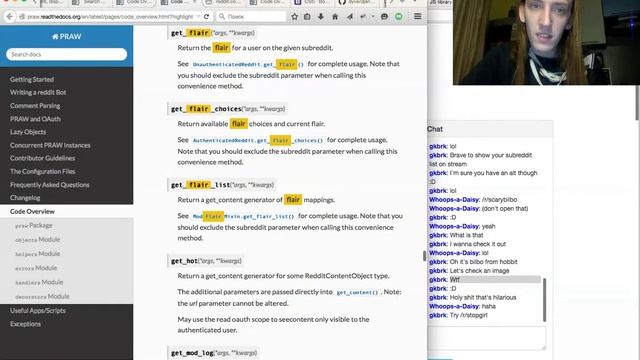Image resolution: width=640 pixels, height=360 pixels.
Task: Bookmark this page with the star icon
Action: click(295, 17)
